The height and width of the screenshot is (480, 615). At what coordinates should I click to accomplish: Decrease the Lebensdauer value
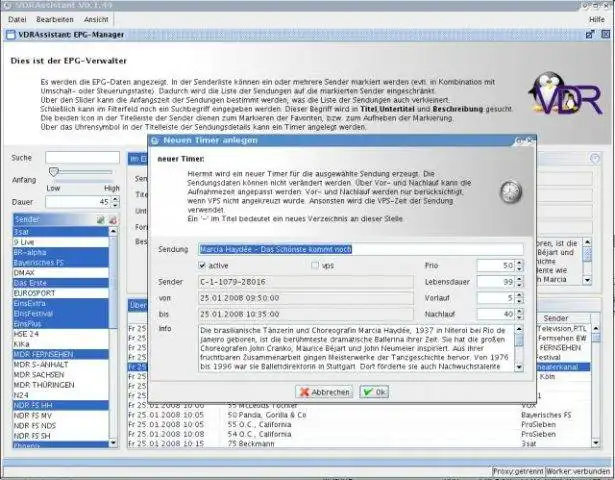(520, 285)
